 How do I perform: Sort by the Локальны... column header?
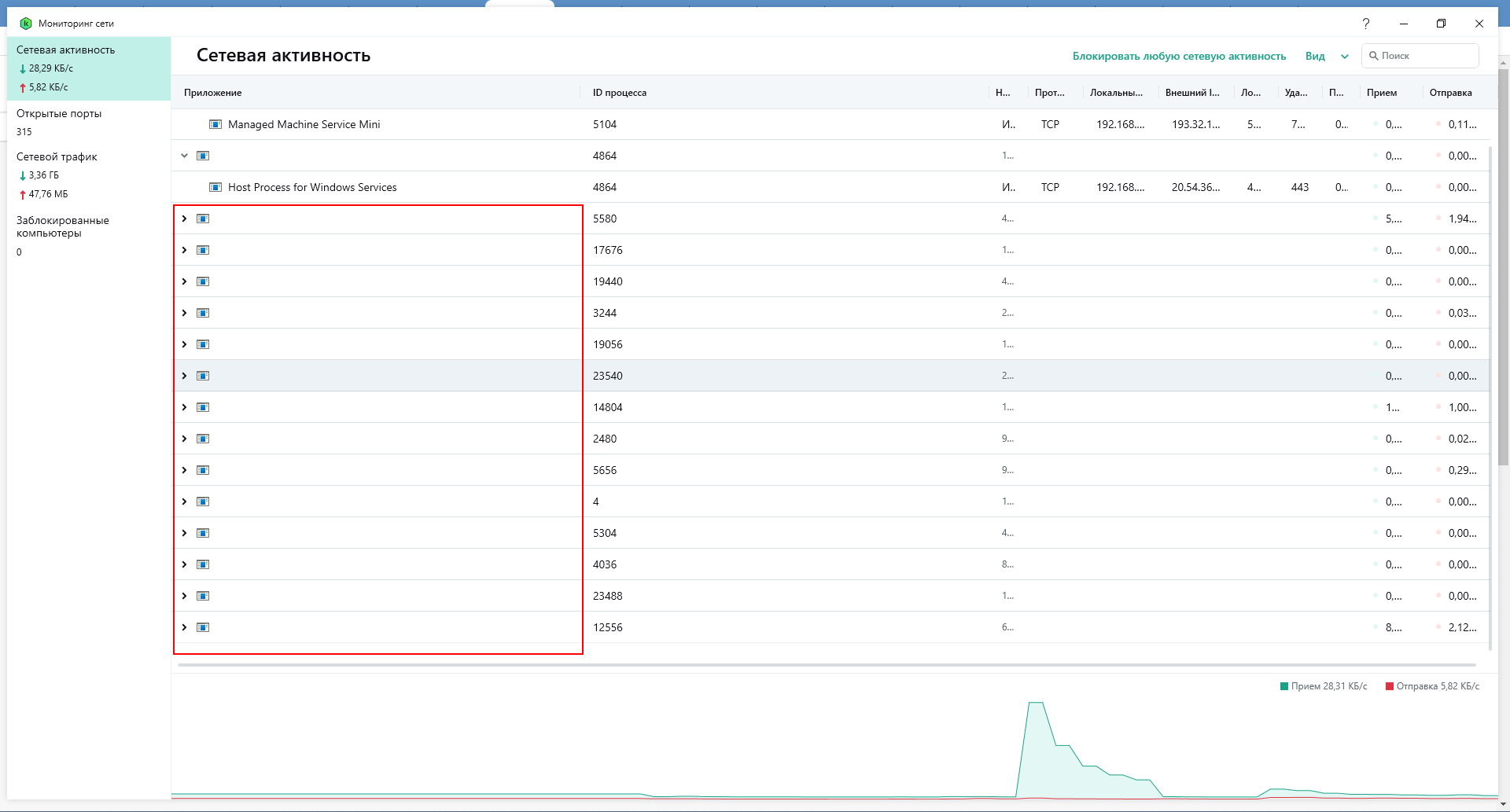tap(1116, 93)
